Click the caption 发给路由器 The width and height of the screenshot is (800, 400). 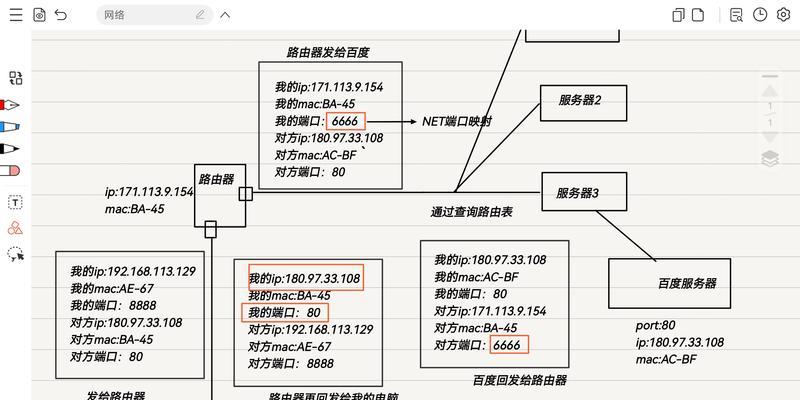[116, 396]
